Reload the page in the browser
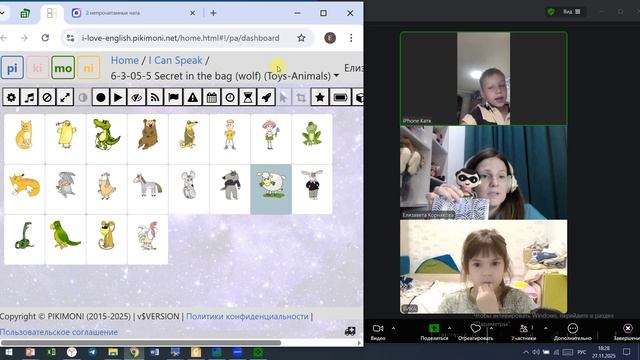 click(45, 38)
